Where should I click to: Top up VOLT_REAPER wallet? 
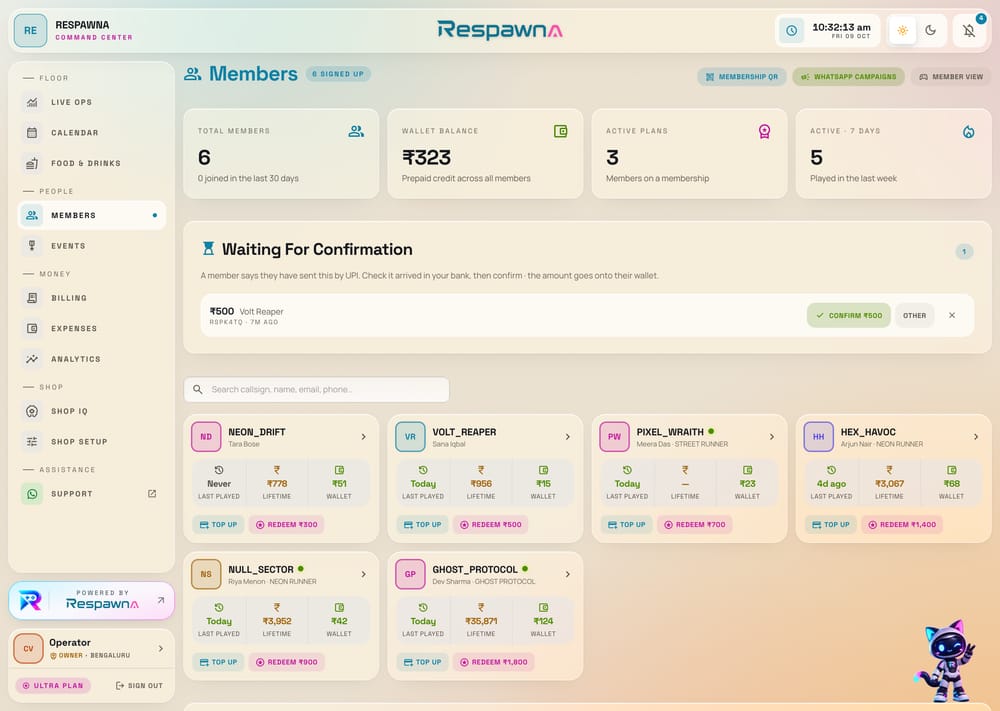tap(422, 525)
